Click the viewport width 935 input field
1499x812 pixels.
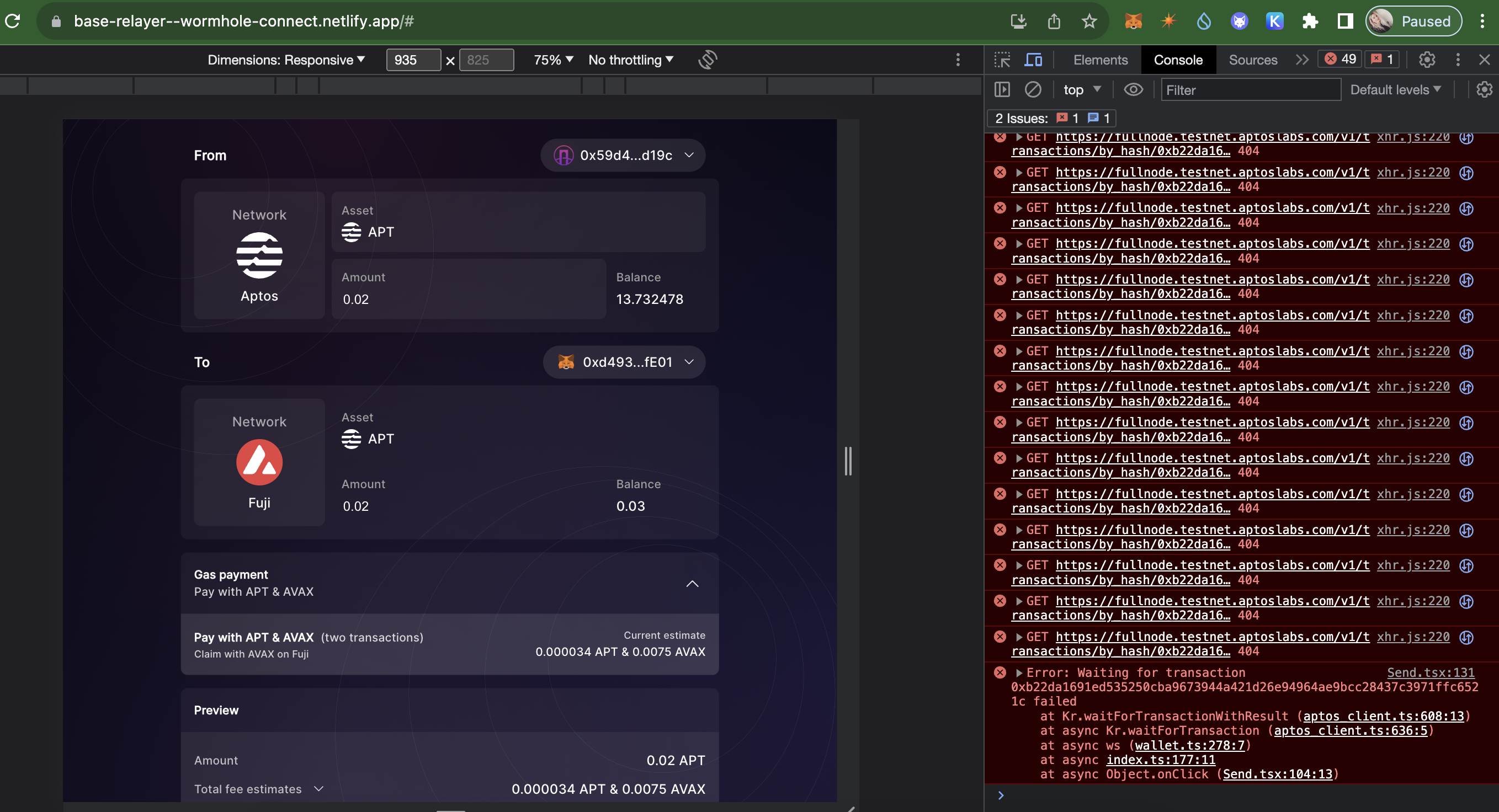coord(413,60)
